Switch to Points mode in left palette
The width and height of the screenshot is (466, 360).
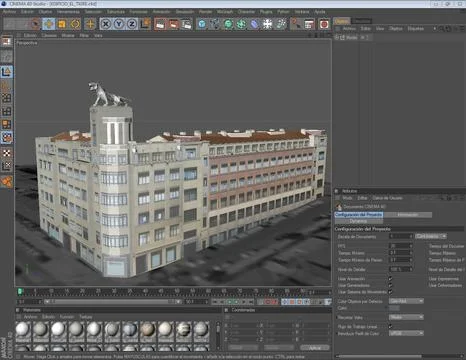(7, 98)
